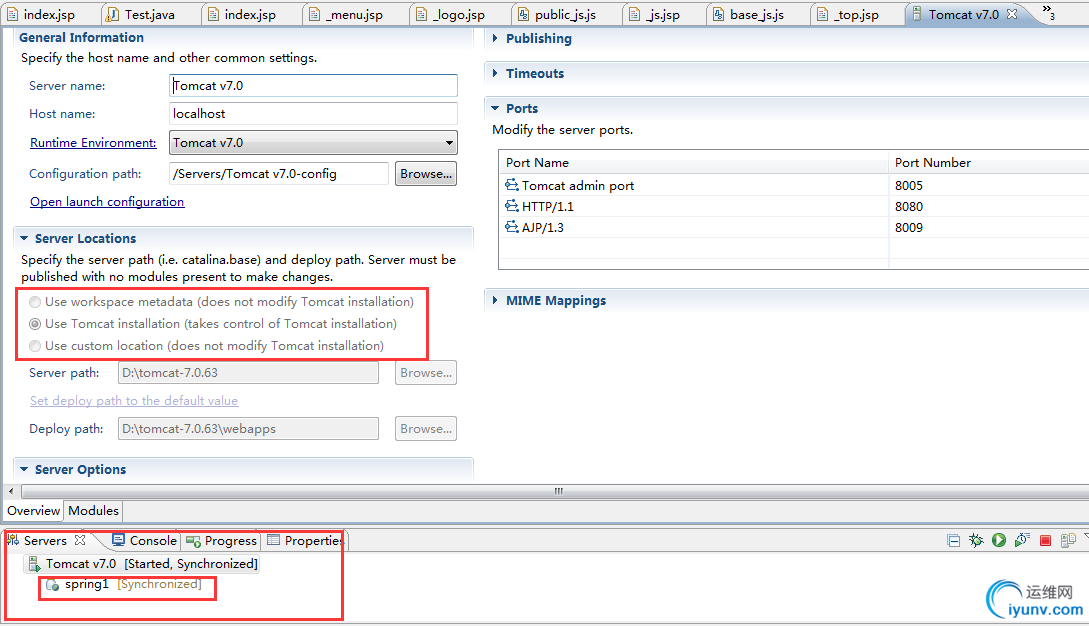Click Open launch configuration link
The height and width of the screenshot is (626, 1089).
coord(107,201)
